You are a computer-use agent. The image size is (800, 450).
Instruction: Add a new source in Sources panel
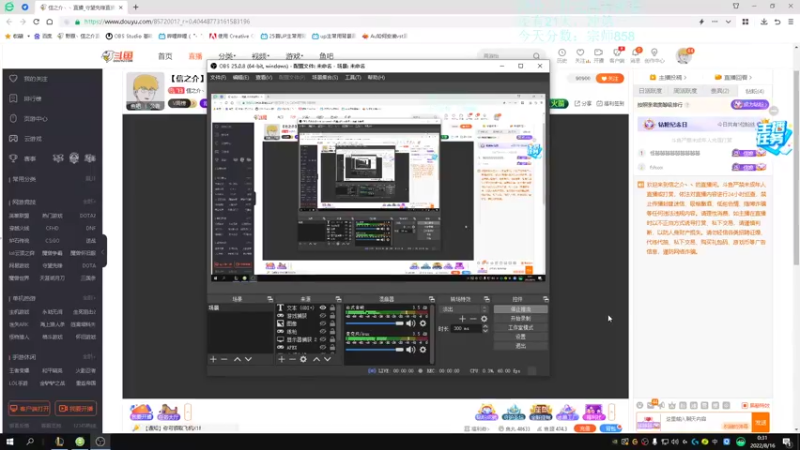282,359
